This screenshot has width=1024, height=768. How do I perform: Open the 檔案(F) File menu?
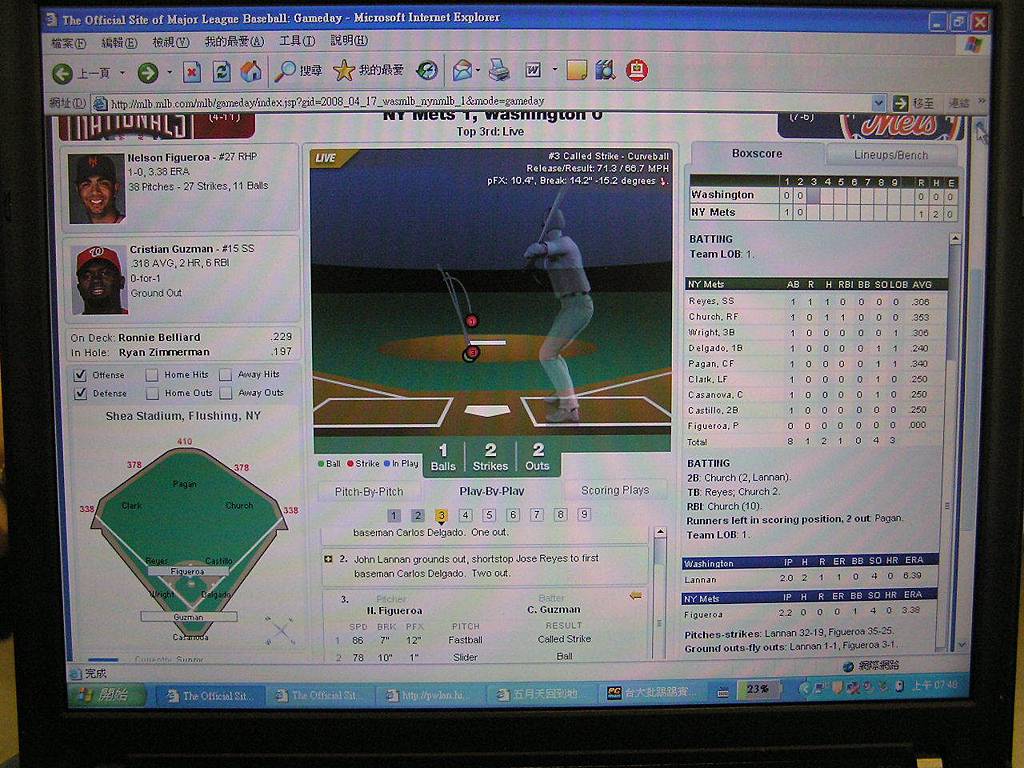click(68, 44)
